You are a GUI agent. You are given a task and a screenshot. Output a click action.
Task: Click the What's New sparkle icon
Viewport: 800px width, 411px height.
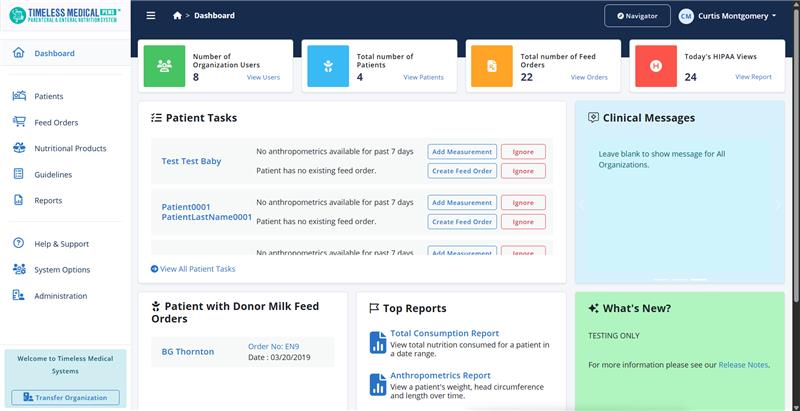[593, 308]
